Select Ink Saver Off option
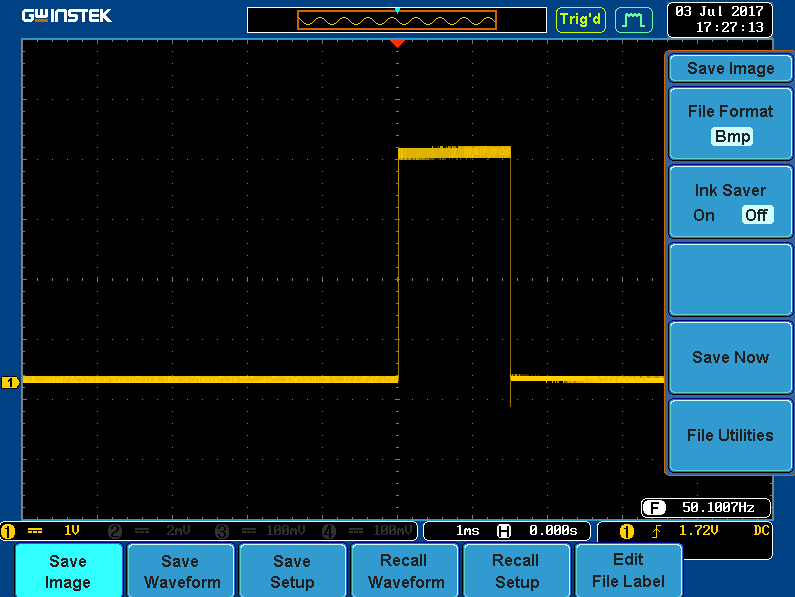 point(757,215)
